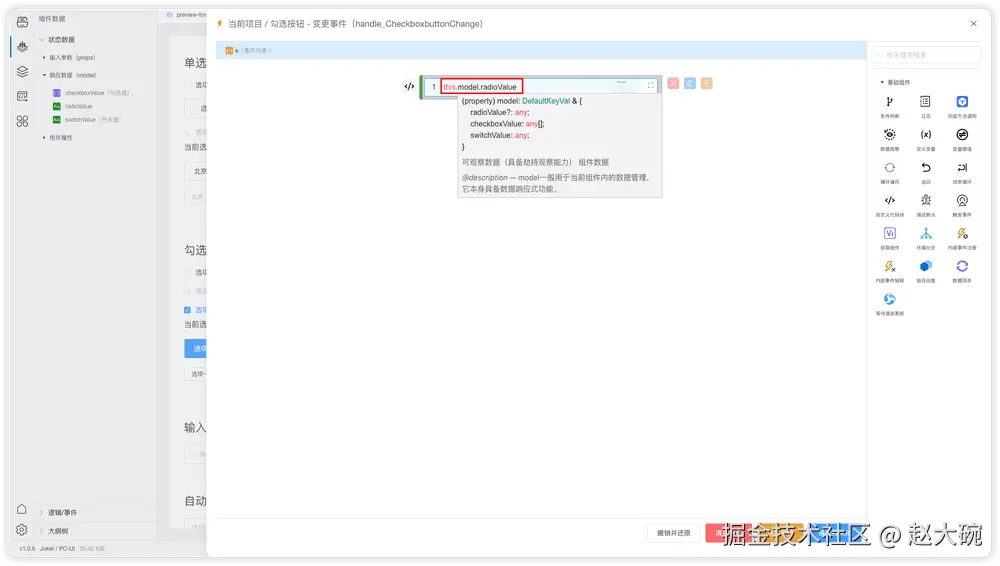The image size is (1000, 566).
Task: Expand the code editor to fullscreen
Action: (x=651, y=86)
